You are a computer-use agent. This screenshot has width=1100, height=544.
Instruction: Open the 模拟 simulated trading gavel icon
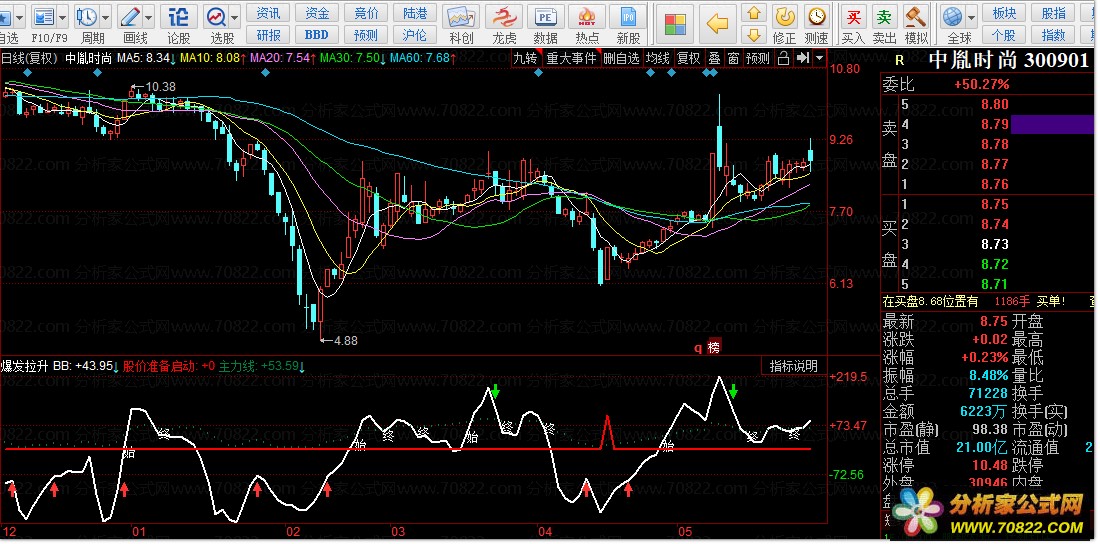tap(915, 16)
